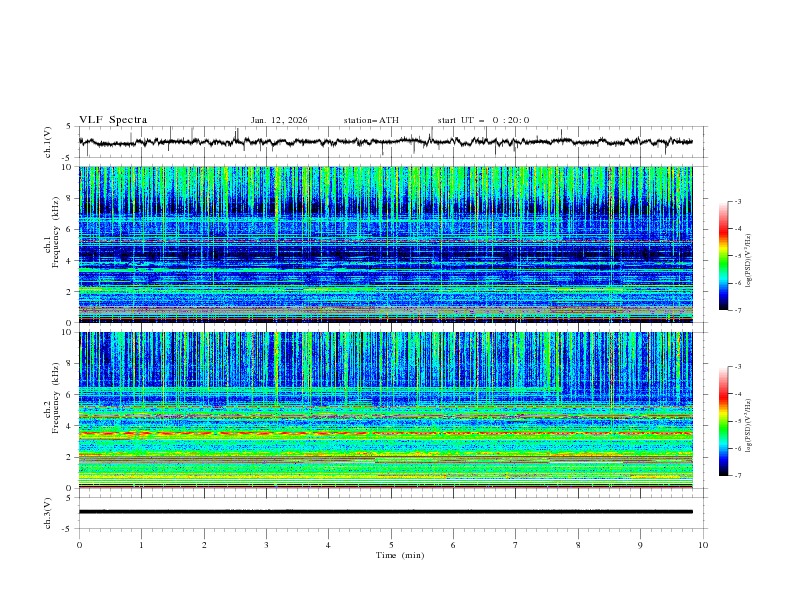Click the ch.1 colorbar 'log(PSD)' label

point(749,260)
